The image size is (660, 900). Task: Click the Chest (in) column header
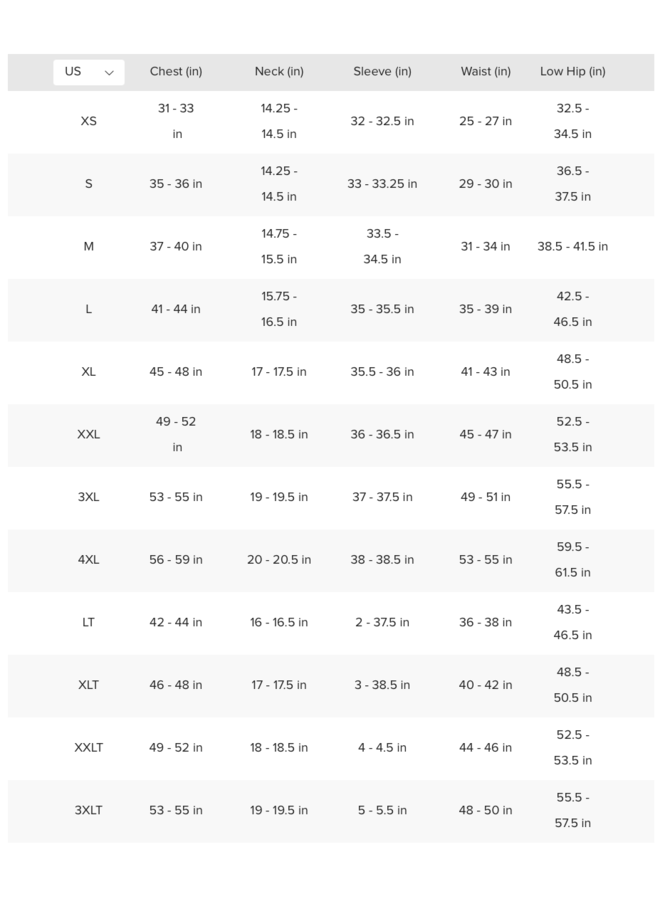(176, 72)
